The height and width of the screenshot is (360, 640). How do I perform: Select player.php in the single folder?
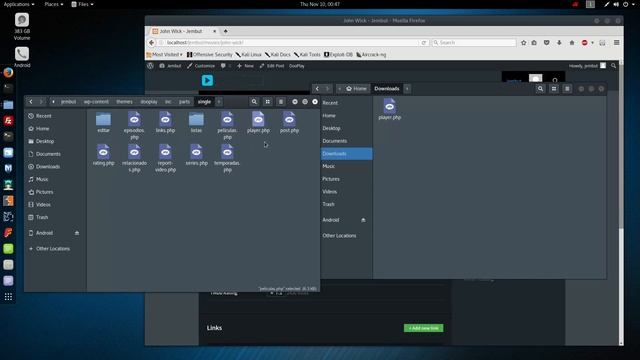pos(258,122)
